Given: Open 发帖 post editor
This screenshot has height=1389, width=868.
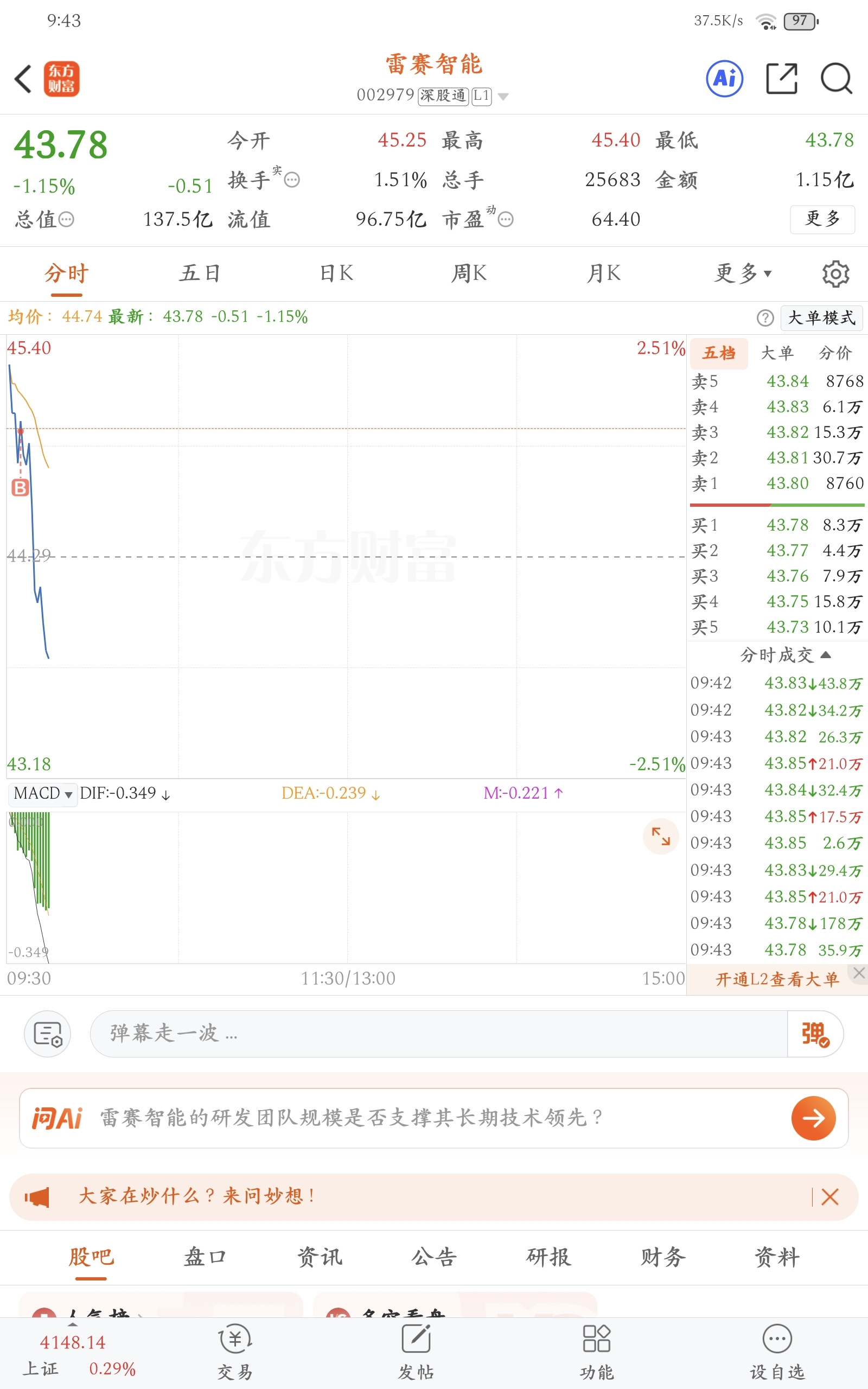Looking at the screenshot, I should click(x=416, y=1352).
